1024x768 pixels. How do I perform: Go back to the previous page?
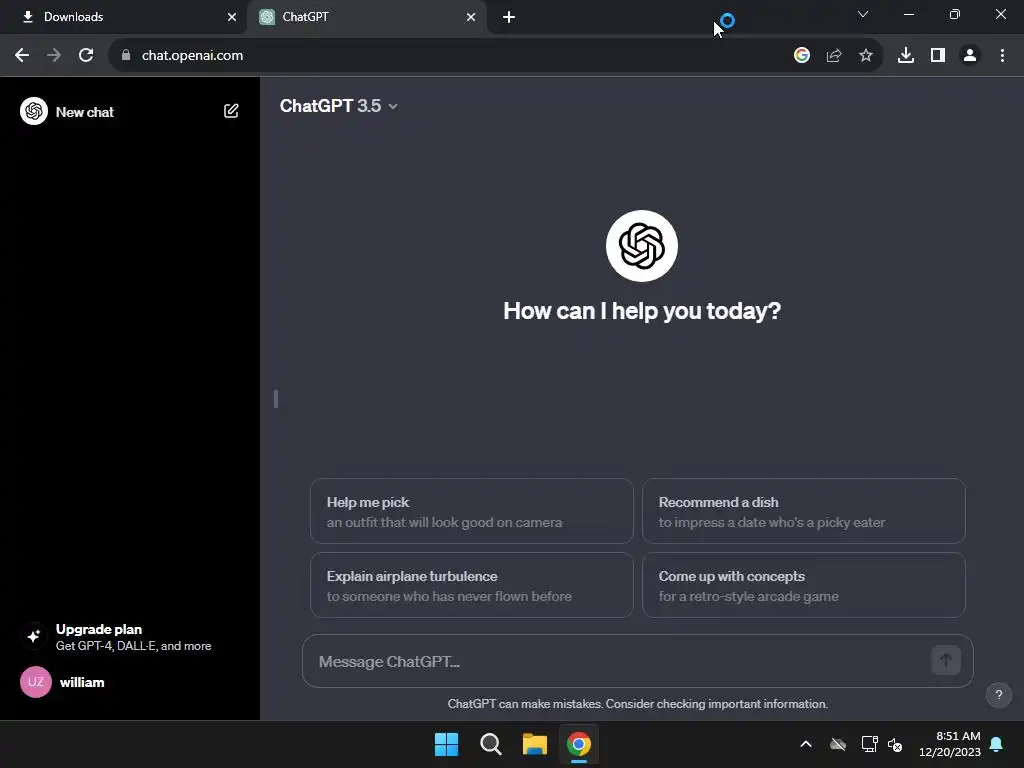point(22,55)
